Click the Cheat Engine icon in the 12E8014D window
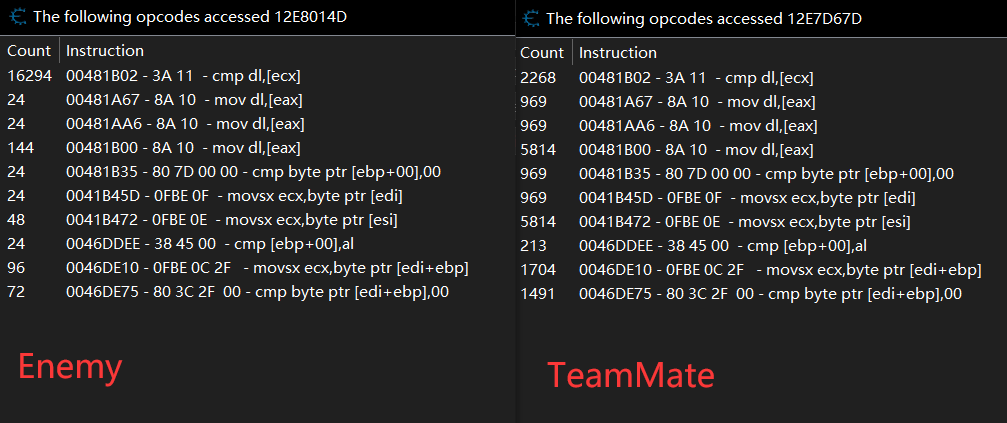Image resolution: width=1007 pixels, height=423 pixels. [x=16, y=17]
